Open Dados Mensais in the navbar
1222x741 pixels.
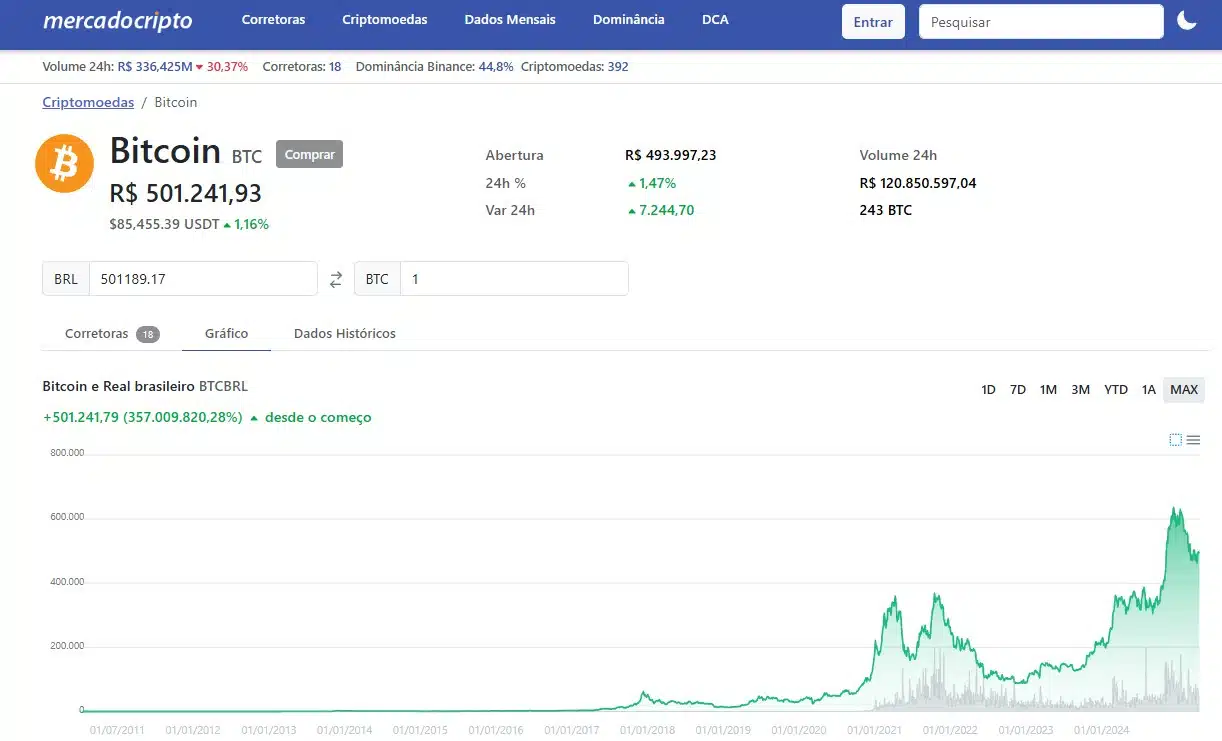point(510,20)
